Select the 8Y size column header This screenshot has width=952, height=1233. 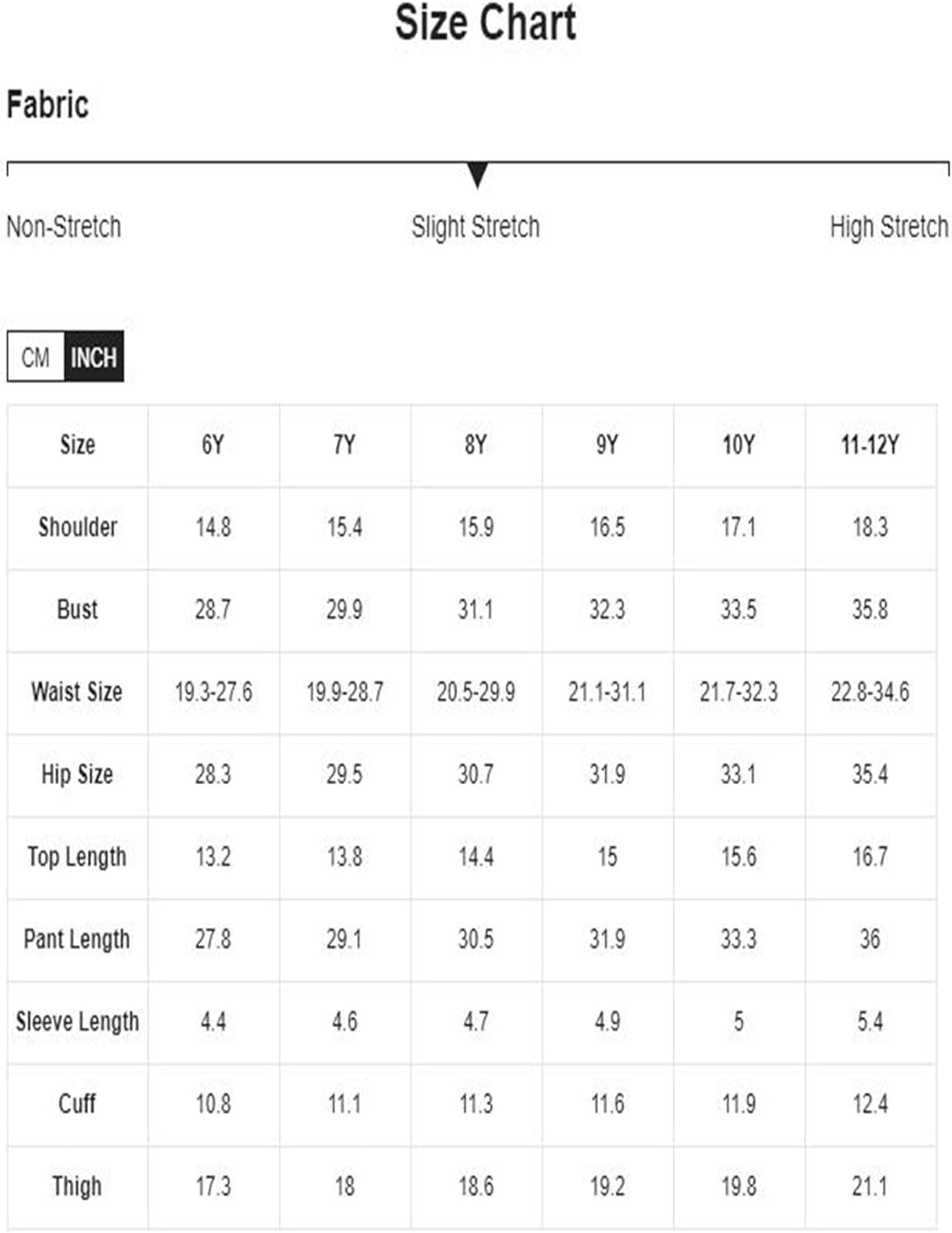[476, 445]
